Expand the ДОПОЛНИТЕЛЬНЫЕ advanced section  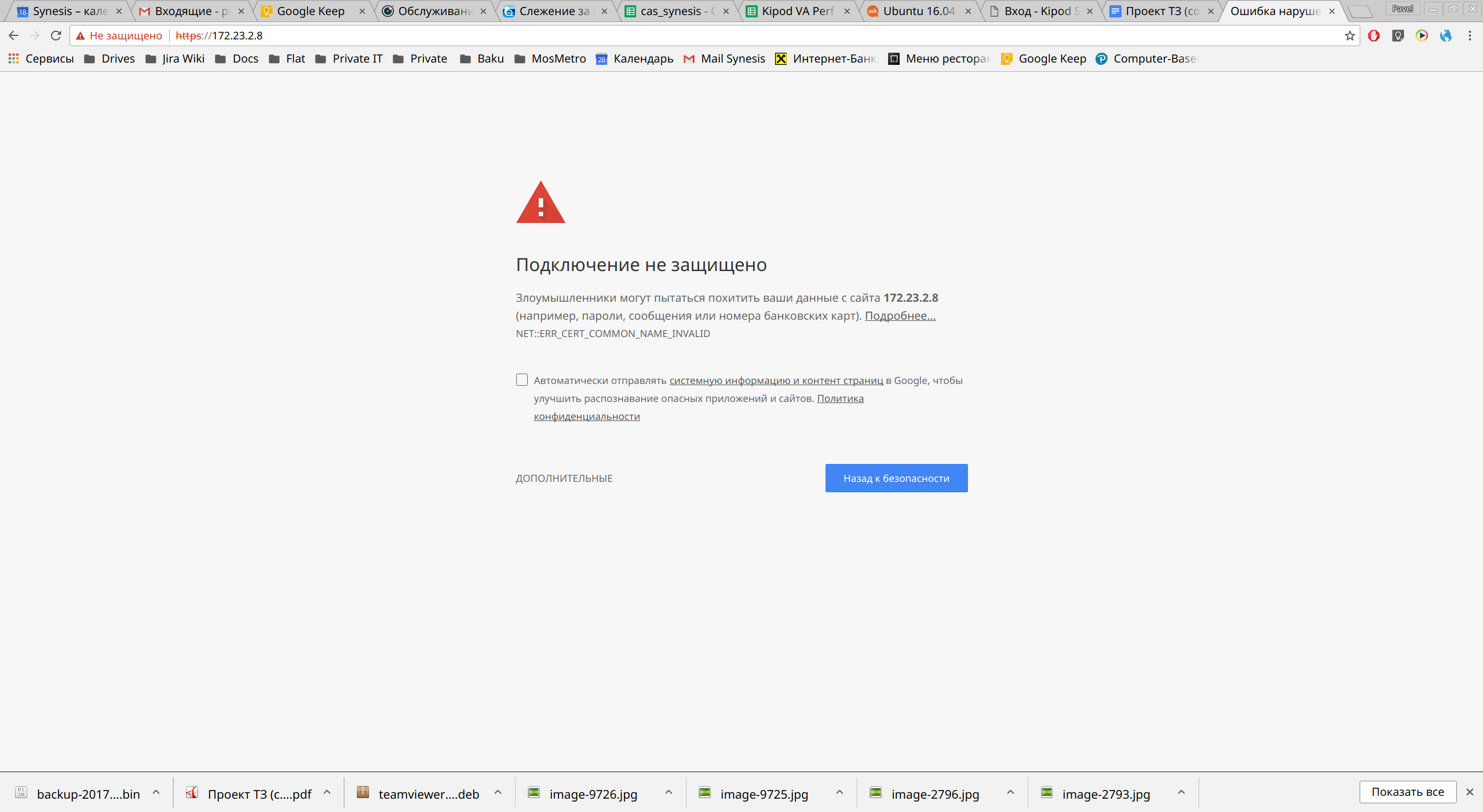tap(564, 478)
